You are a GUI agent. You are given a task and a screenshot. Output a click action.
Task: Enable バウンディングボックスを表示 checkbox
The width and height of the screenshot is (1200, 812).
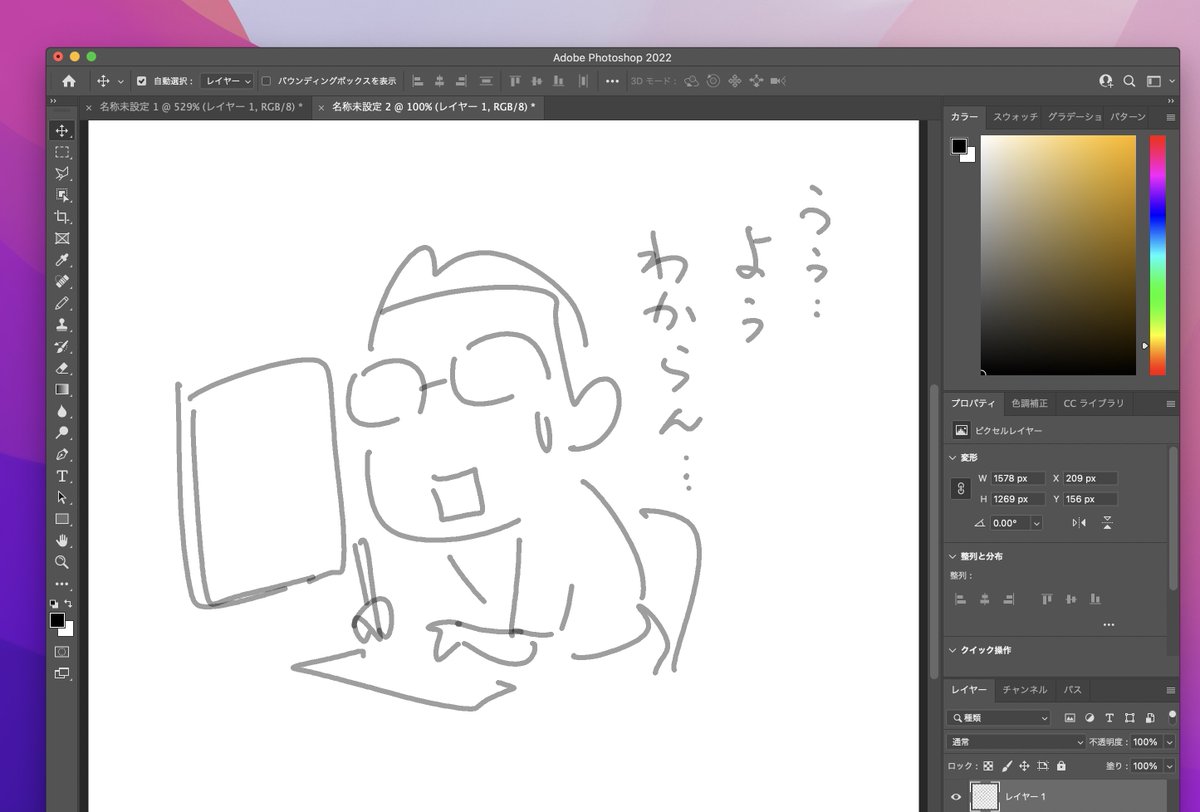pos(266,81)
